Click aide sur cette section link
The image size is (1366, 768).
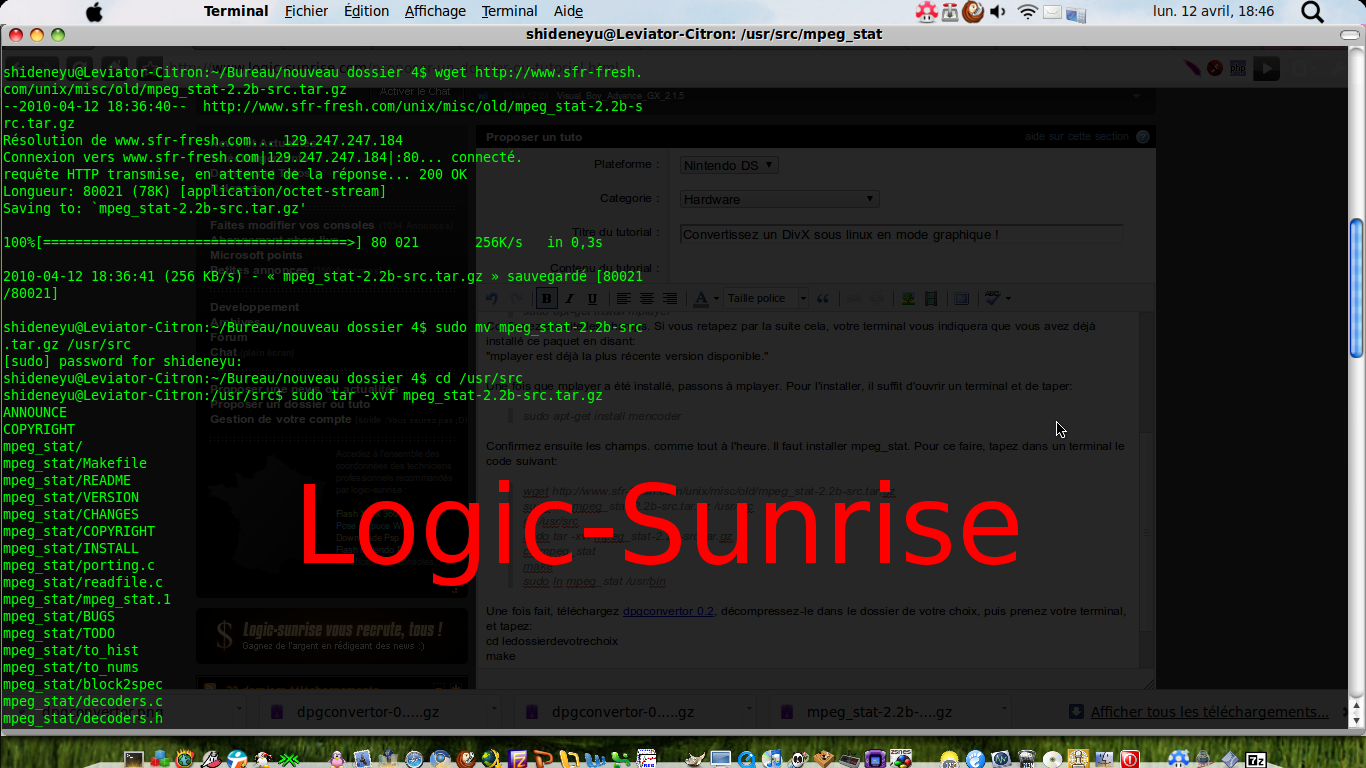[x=1076, y=136]
